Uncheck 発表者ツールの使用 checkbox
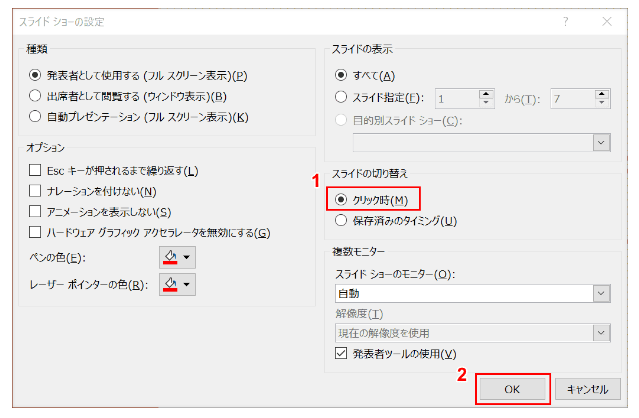This screenshot has height=418, width=639. click(x=343, y=354)
